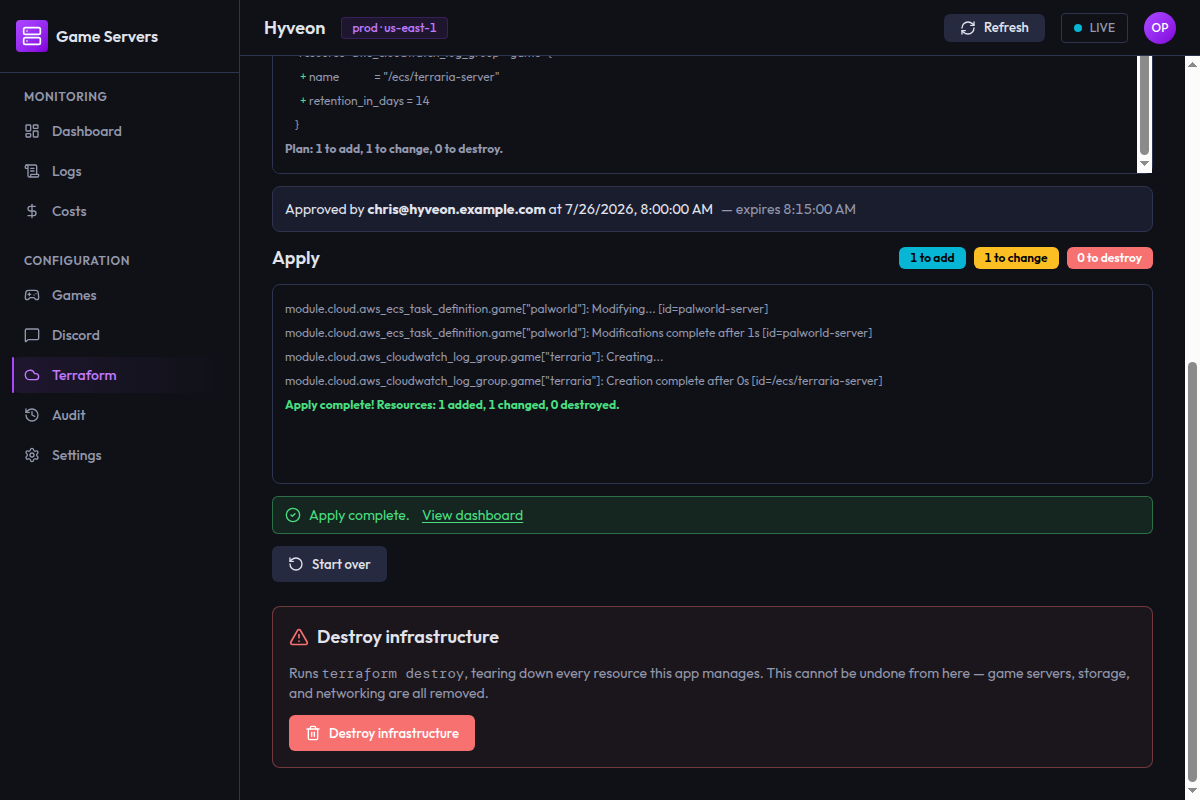Open the Logs page
The height and width of the screenshot is (800, 1200).
(120, 171)
